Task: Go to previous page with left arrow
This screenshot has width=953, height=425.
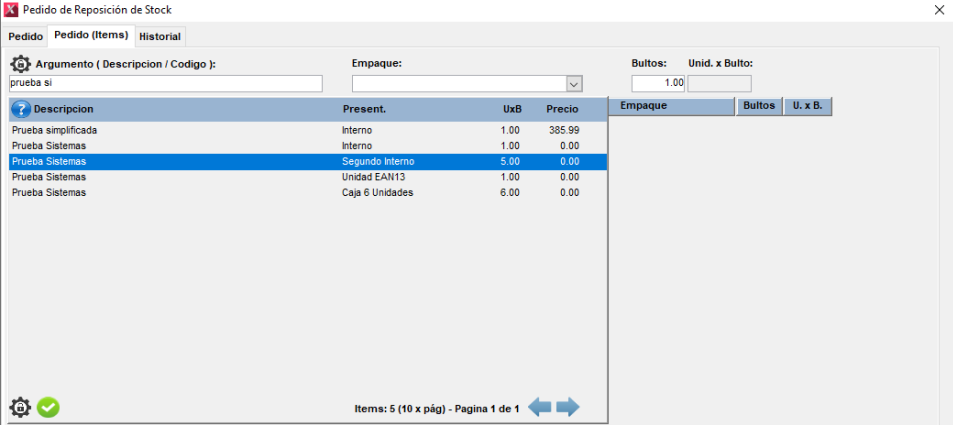Action: coord(540,407)
